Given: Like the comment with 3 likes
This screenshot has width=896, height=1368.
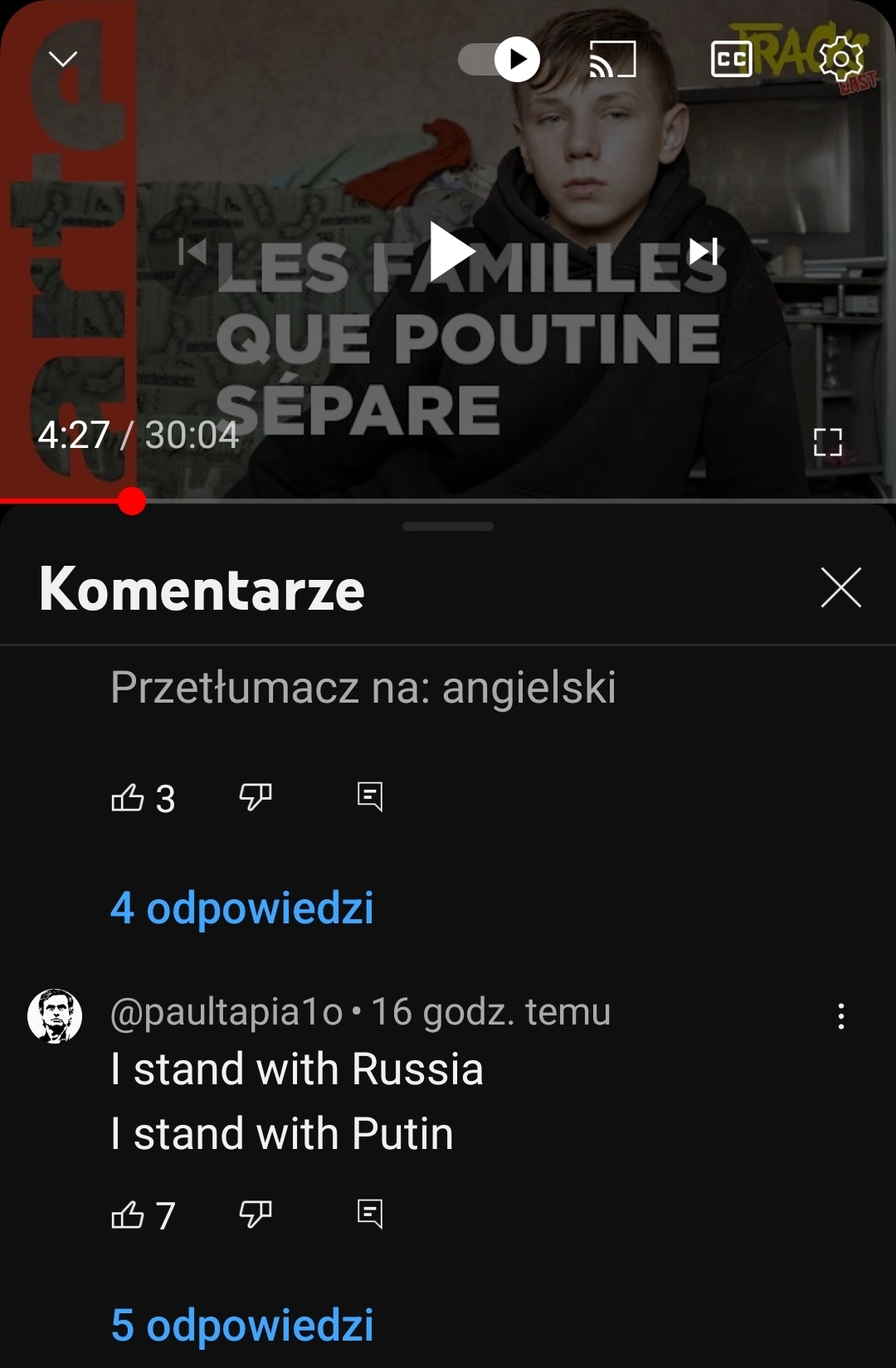Looking at the screenshot, I should coord(128,797).
